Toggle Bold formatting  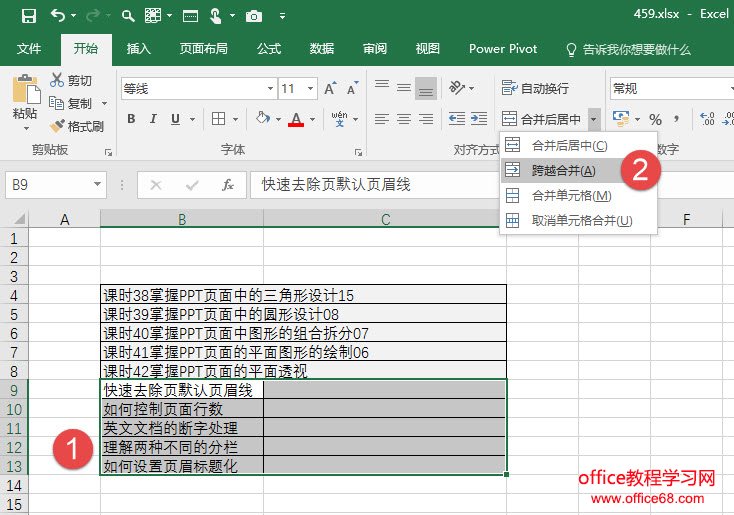131,120
